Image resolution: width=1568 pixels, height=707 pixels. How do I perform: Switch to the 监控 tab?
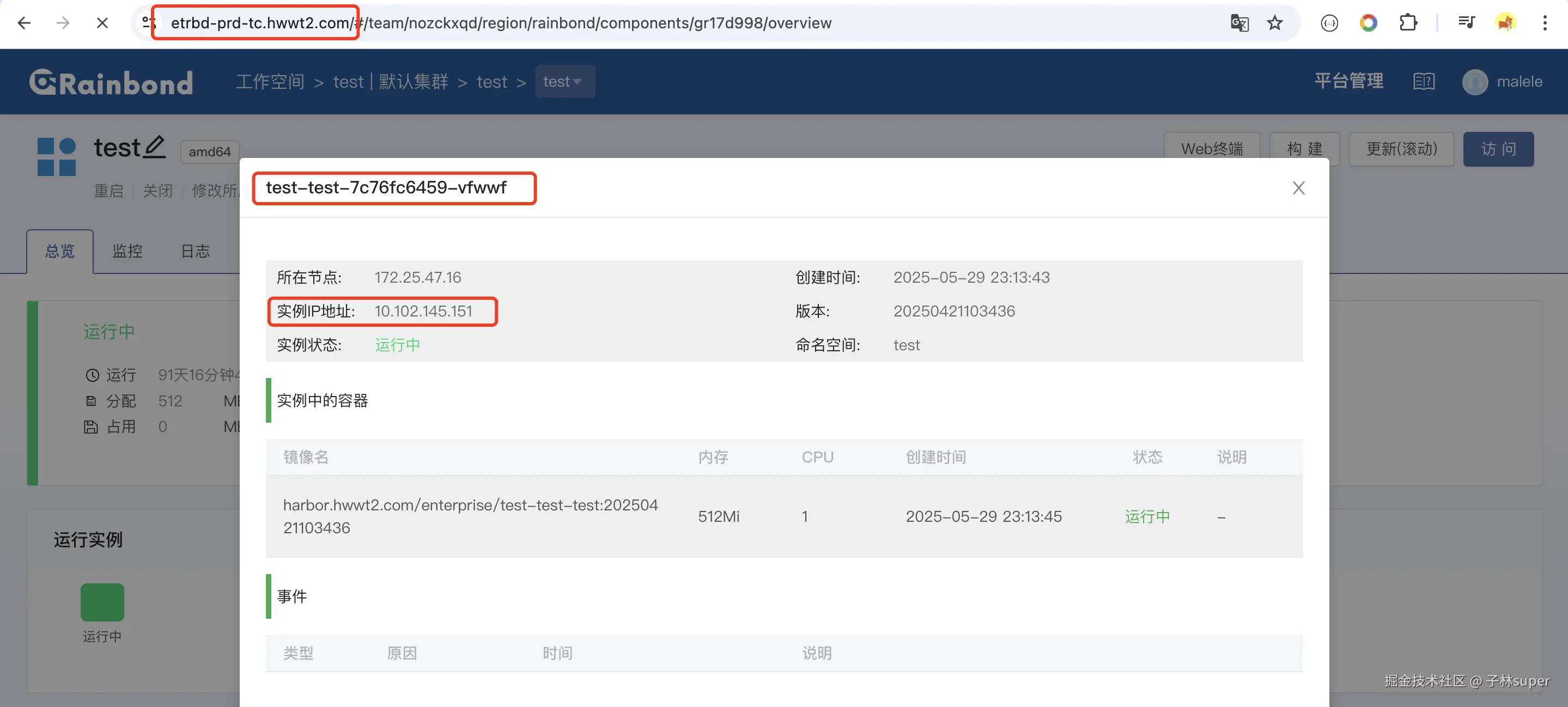(127, 251)
